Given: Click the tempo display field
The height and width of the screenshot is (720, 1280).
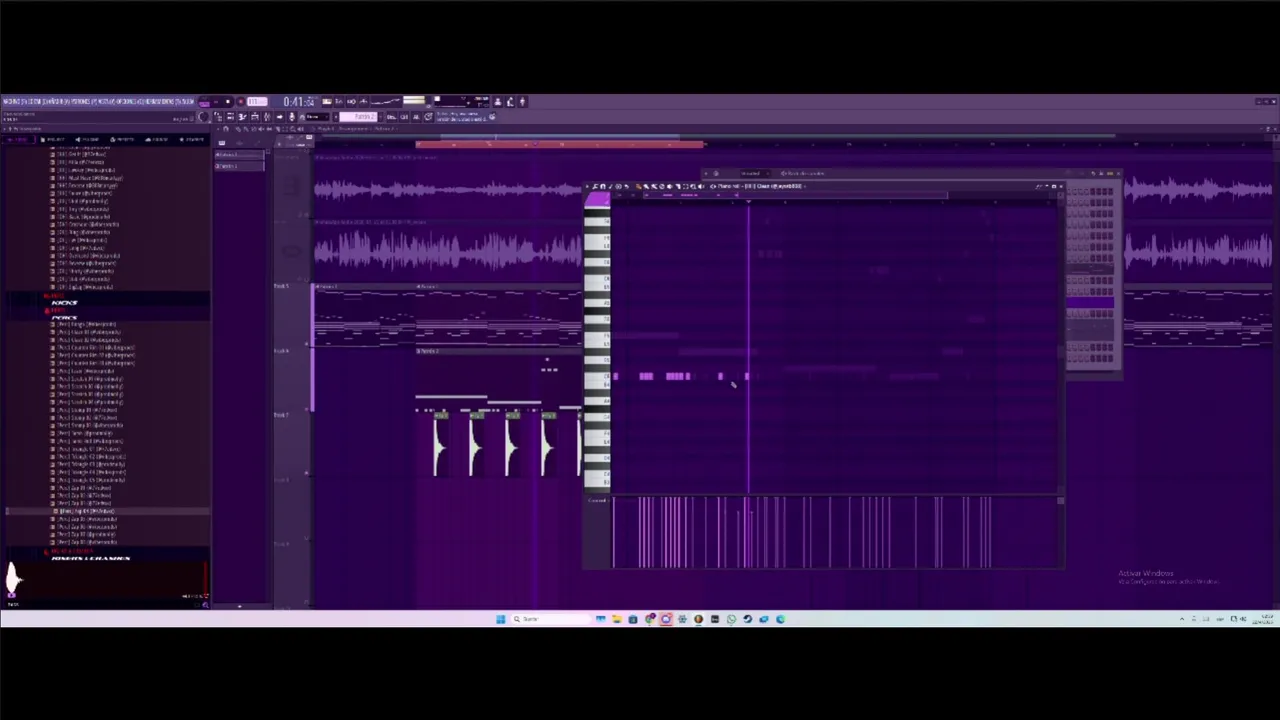Looking at the screenshot, I should point(258,101).
